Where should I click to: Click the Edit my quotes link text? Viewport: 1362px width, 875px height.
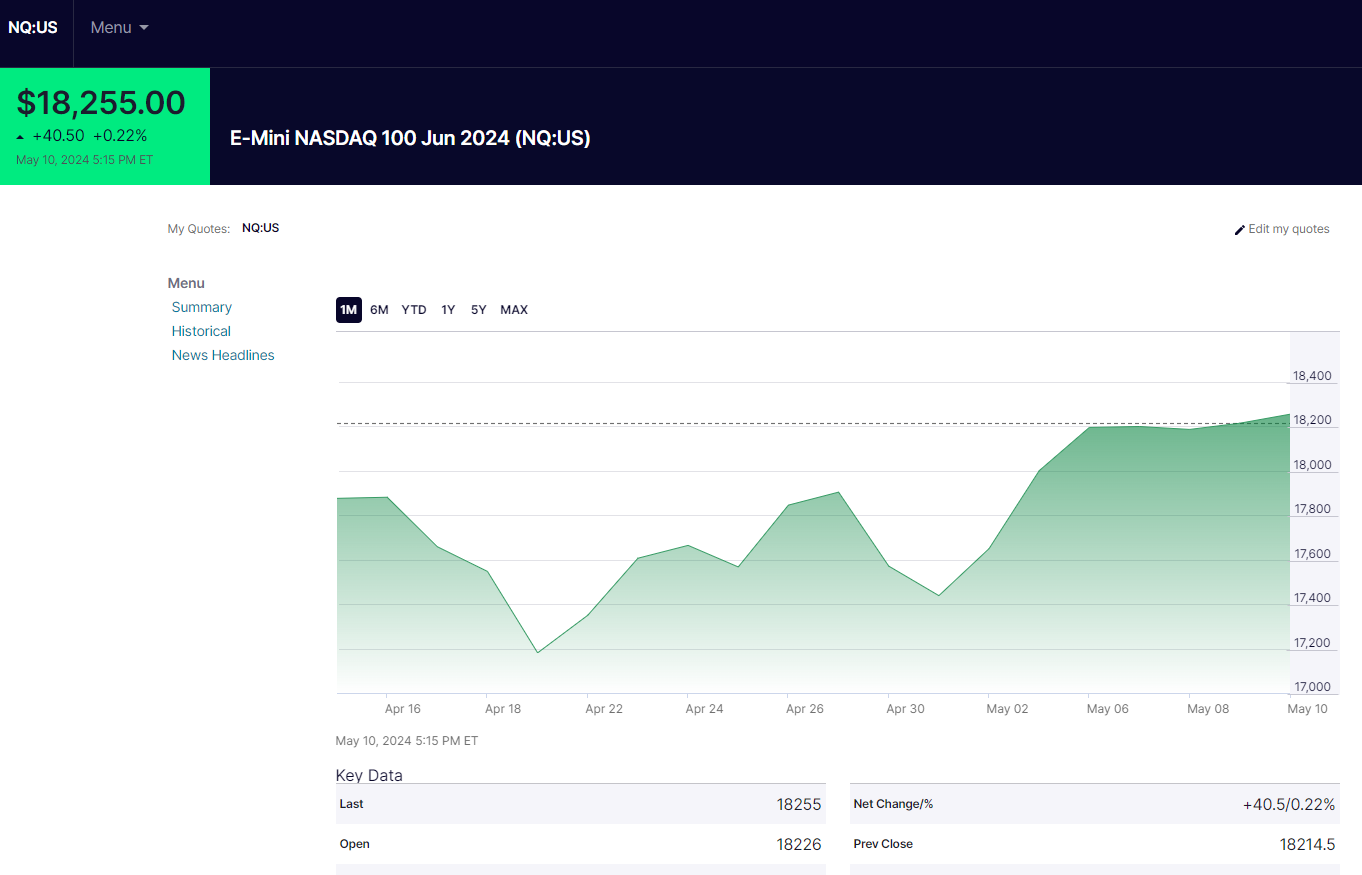(1289, 229)
